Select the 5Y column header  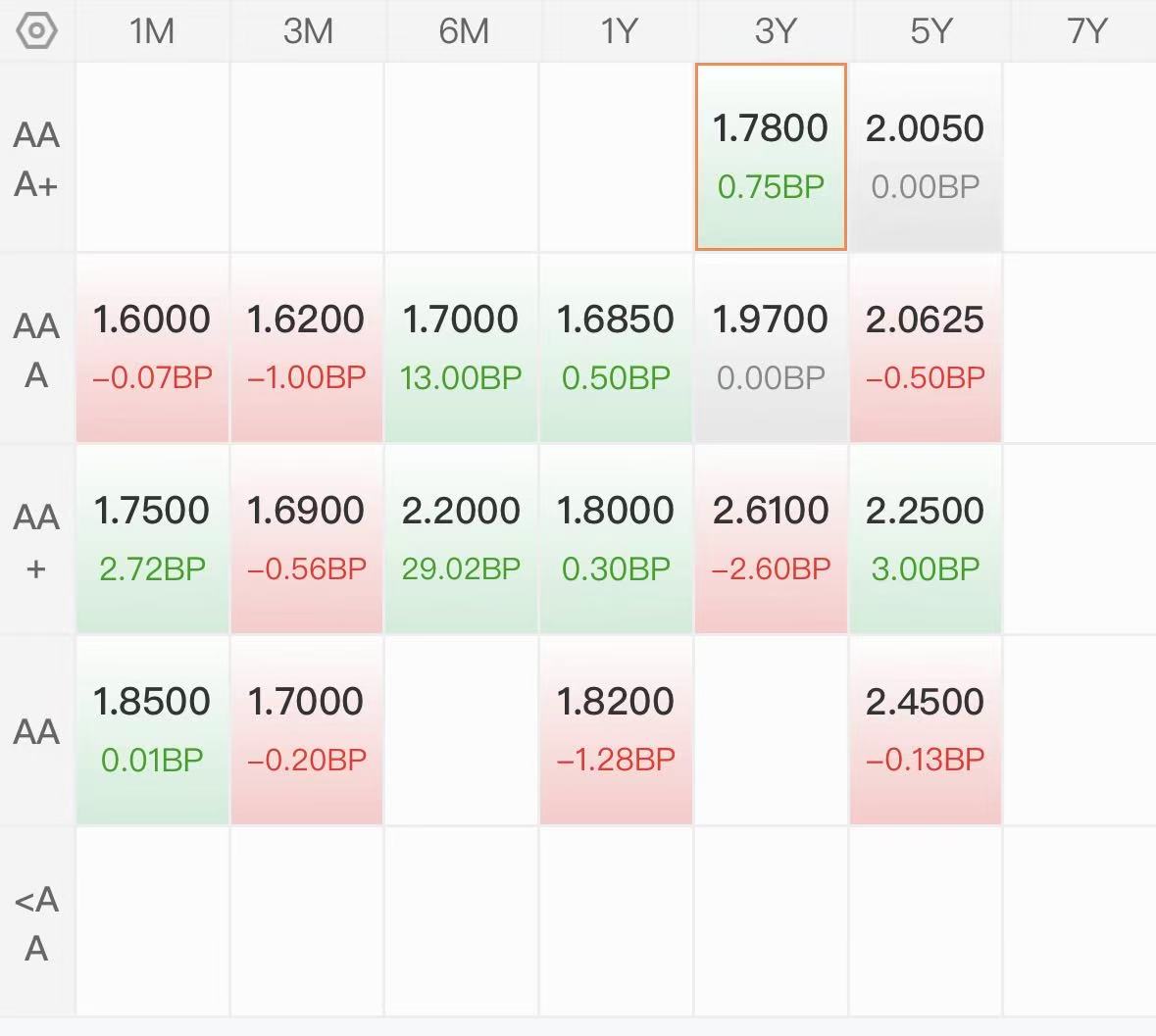point(930,31)
